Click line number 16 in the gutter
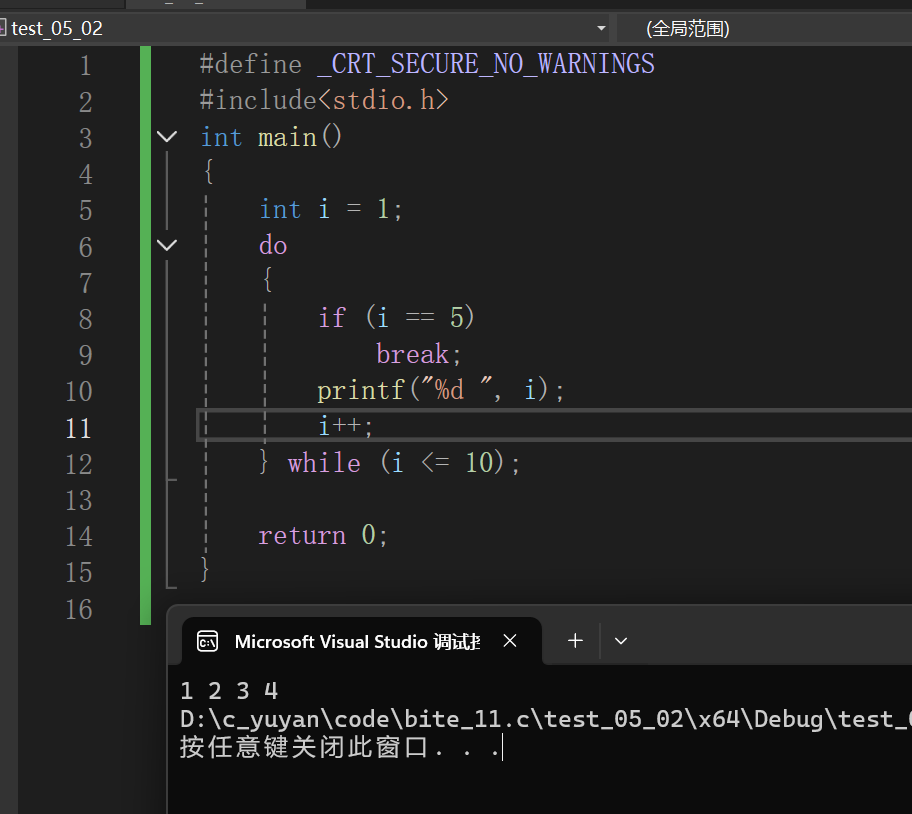The width and height of the screenshot is (912, 814). pyautogui.click(x=79, y=609)
